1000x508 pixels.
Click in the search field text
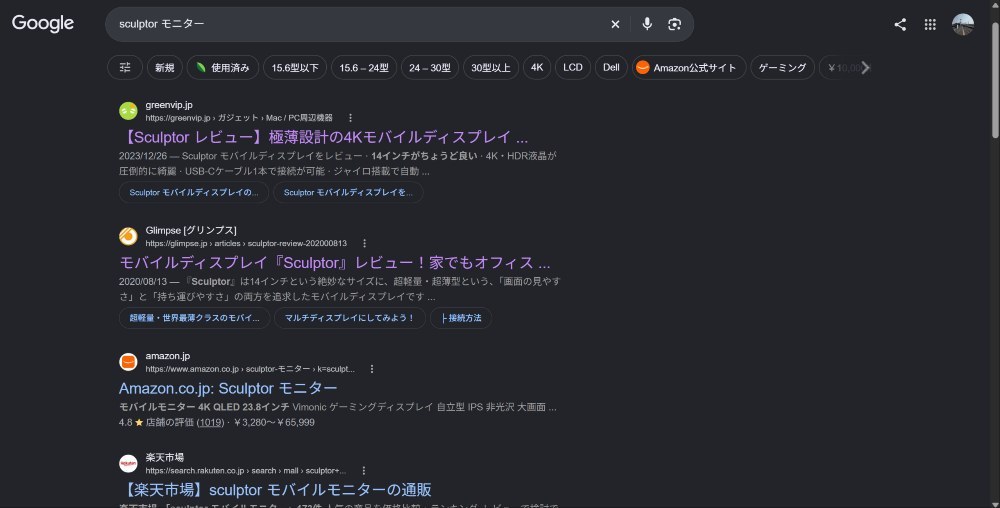pyautogui.click(x=162, y=24)
